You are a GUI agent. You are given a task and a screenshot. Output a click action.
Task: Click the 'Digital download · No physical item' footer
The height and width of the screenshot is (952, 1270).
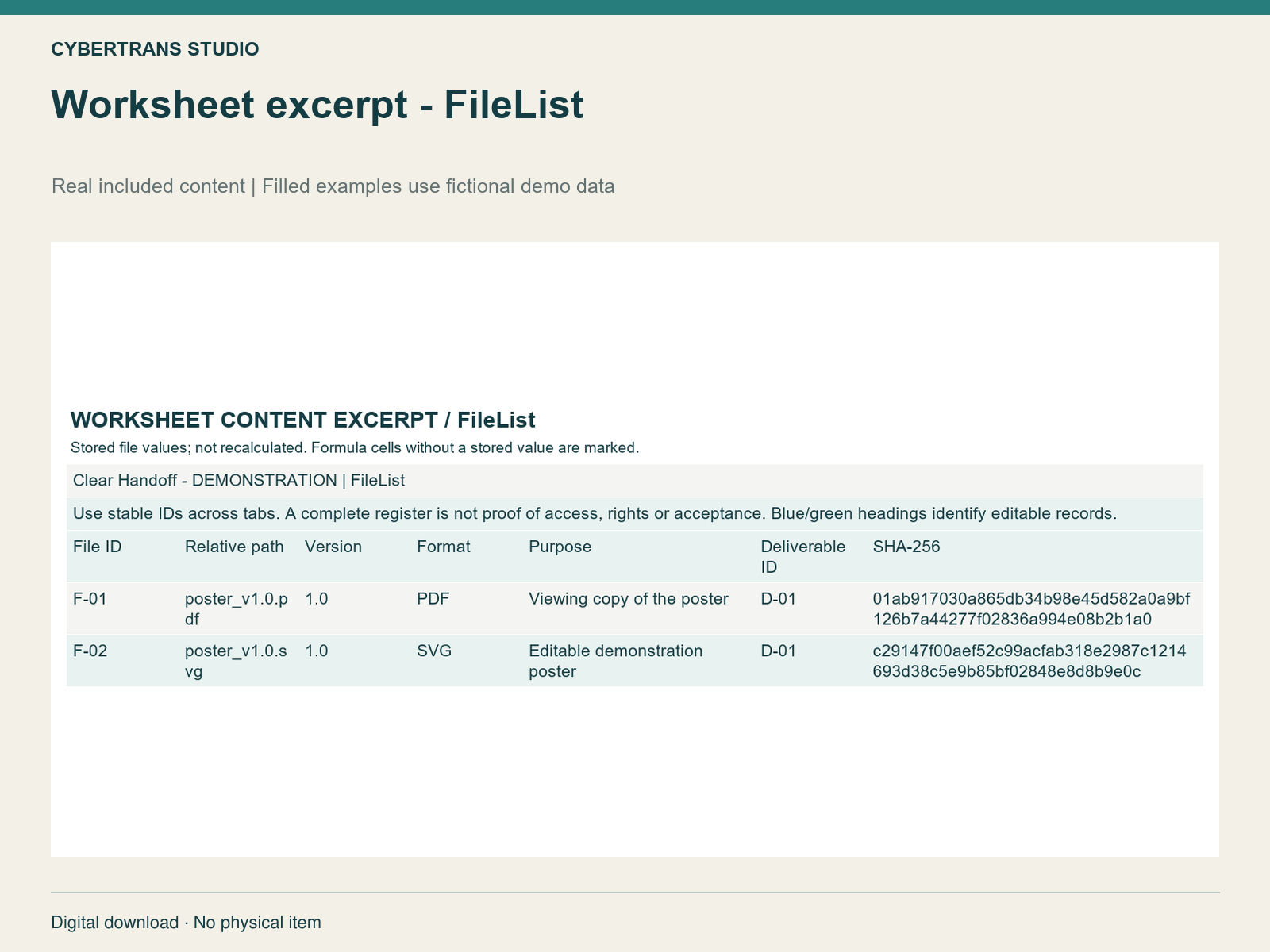coord(187,923)
